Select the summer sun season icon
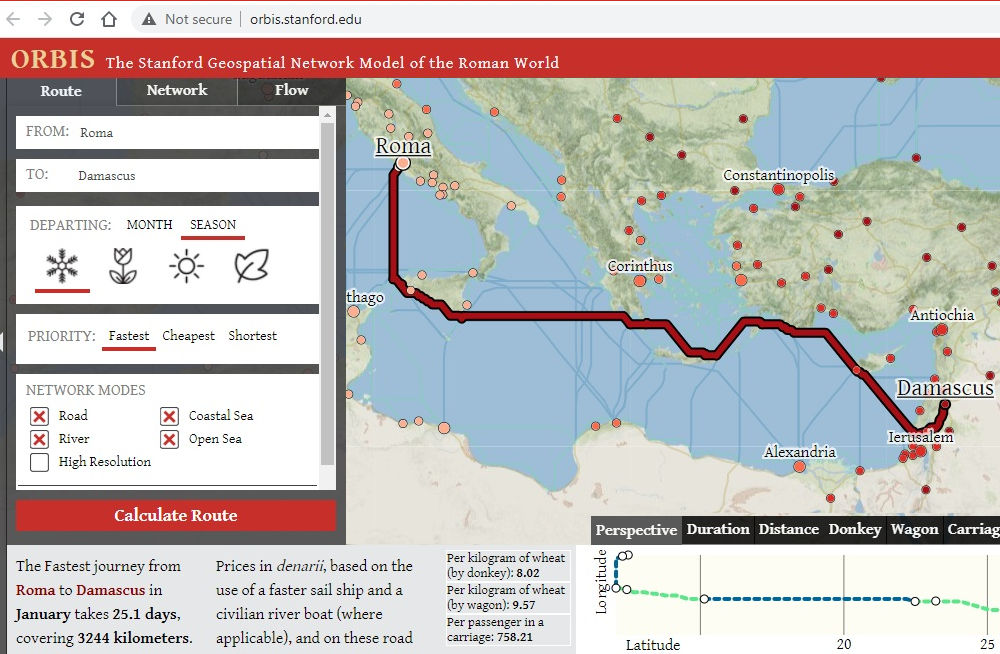This screenshot has width=1000, height=654. point(186,266)
